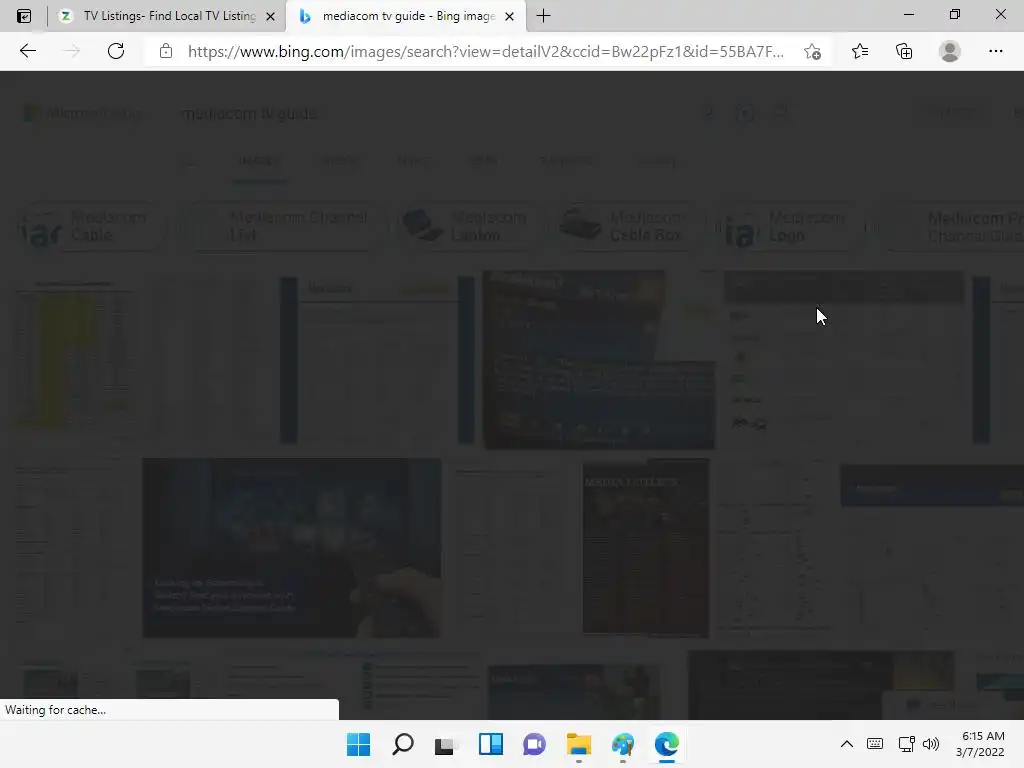The image size is (1024, 768).
Task: Open the Collections panel
Action: point(904,51)
